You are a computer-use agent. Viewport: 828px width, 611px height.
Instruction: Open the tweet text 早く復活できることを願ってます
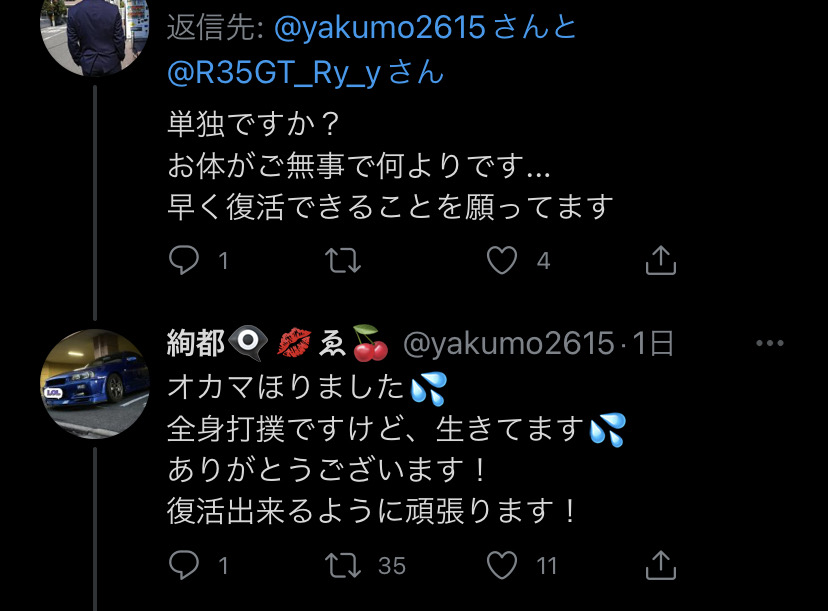coord(391,206)
